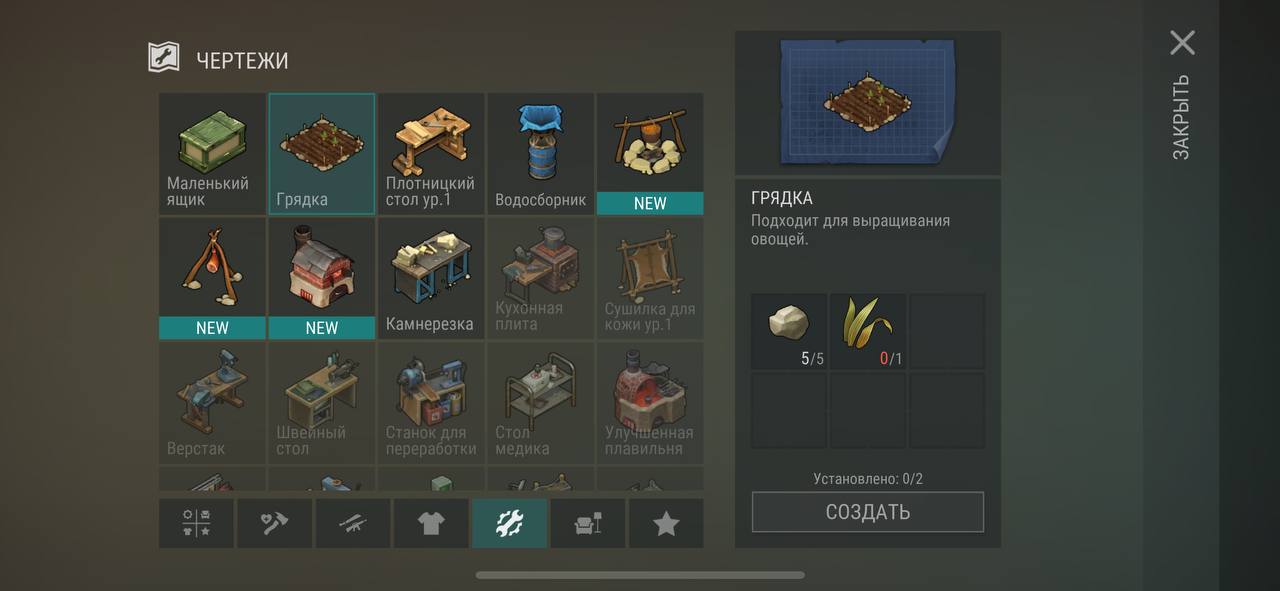Open the Верстак workbench blueprint
Viewport: 1280px width, 591px height.
pos(212,403)
